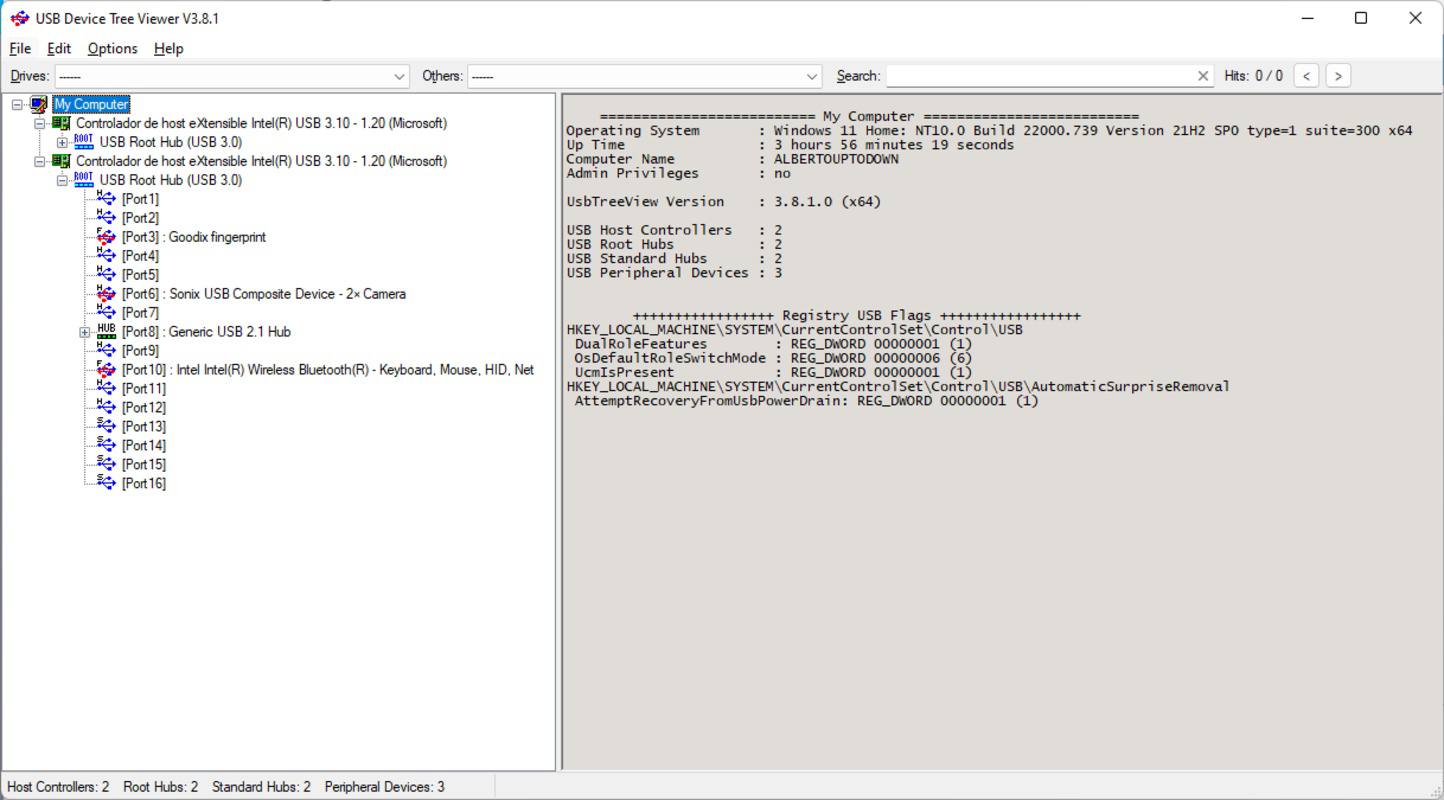The width and height of the screenshot is (1444, 800).
Task: Click Peripheral Devices count in status bar
Action: pyautogui.click(x=385, y=787)
